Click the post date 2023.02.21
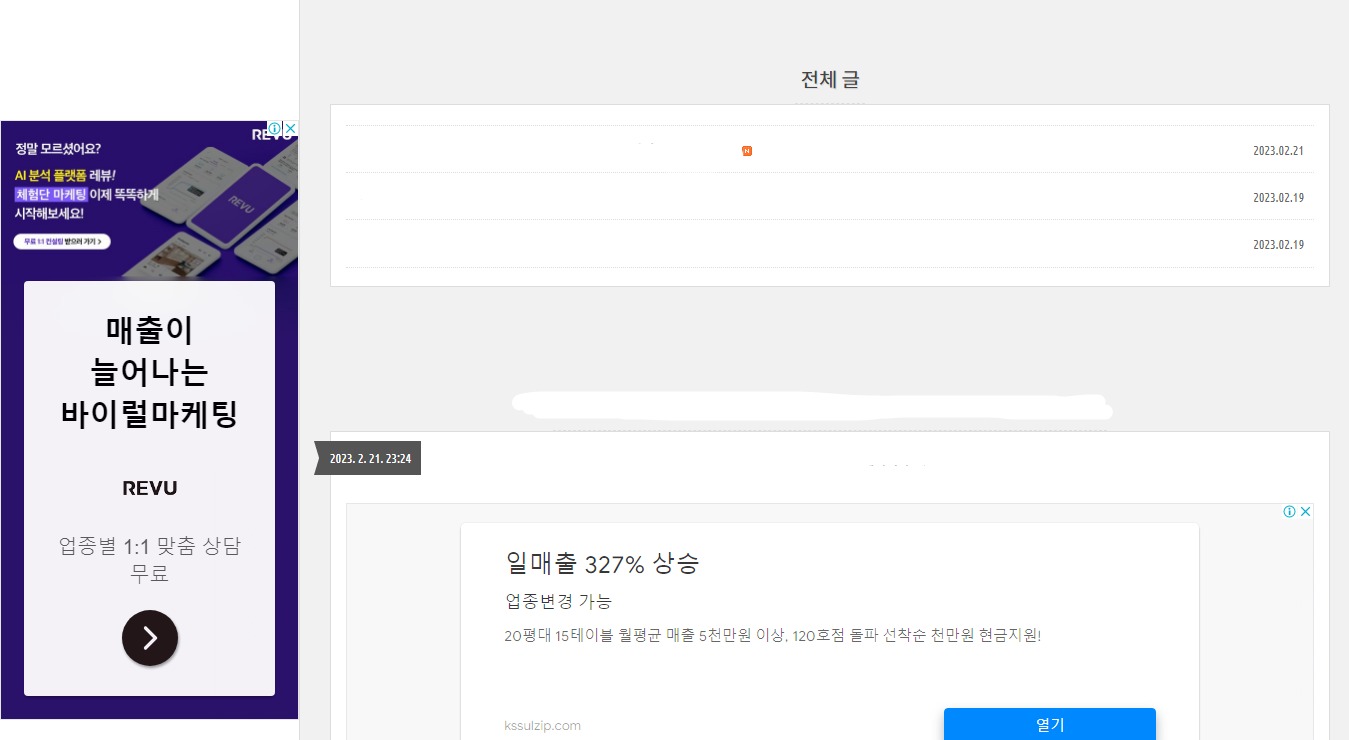 1278,151
